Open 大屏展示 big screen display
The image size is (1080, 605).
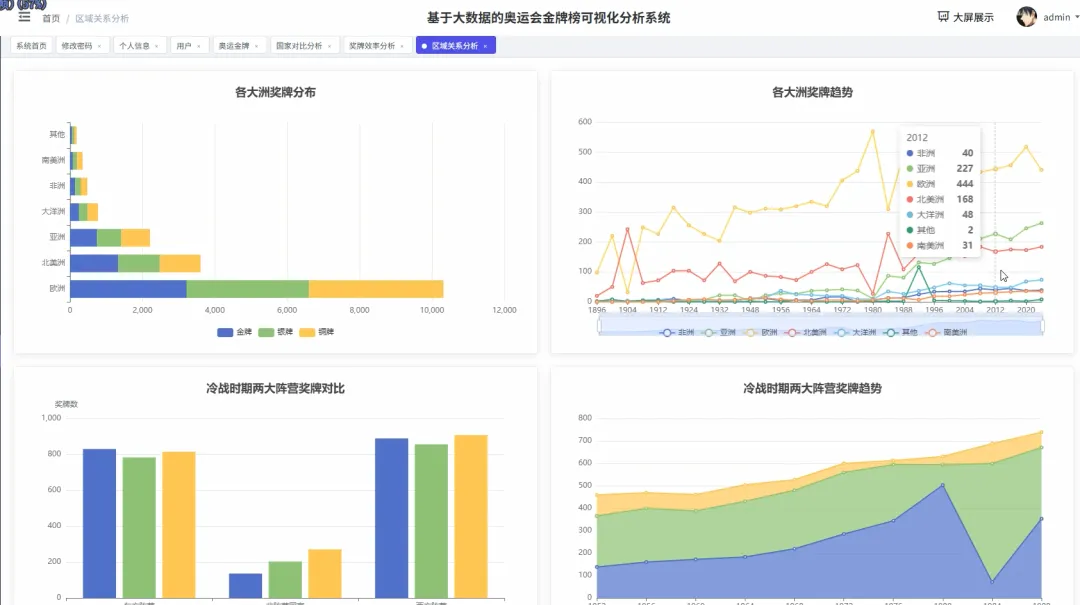[x=965, y=17]
